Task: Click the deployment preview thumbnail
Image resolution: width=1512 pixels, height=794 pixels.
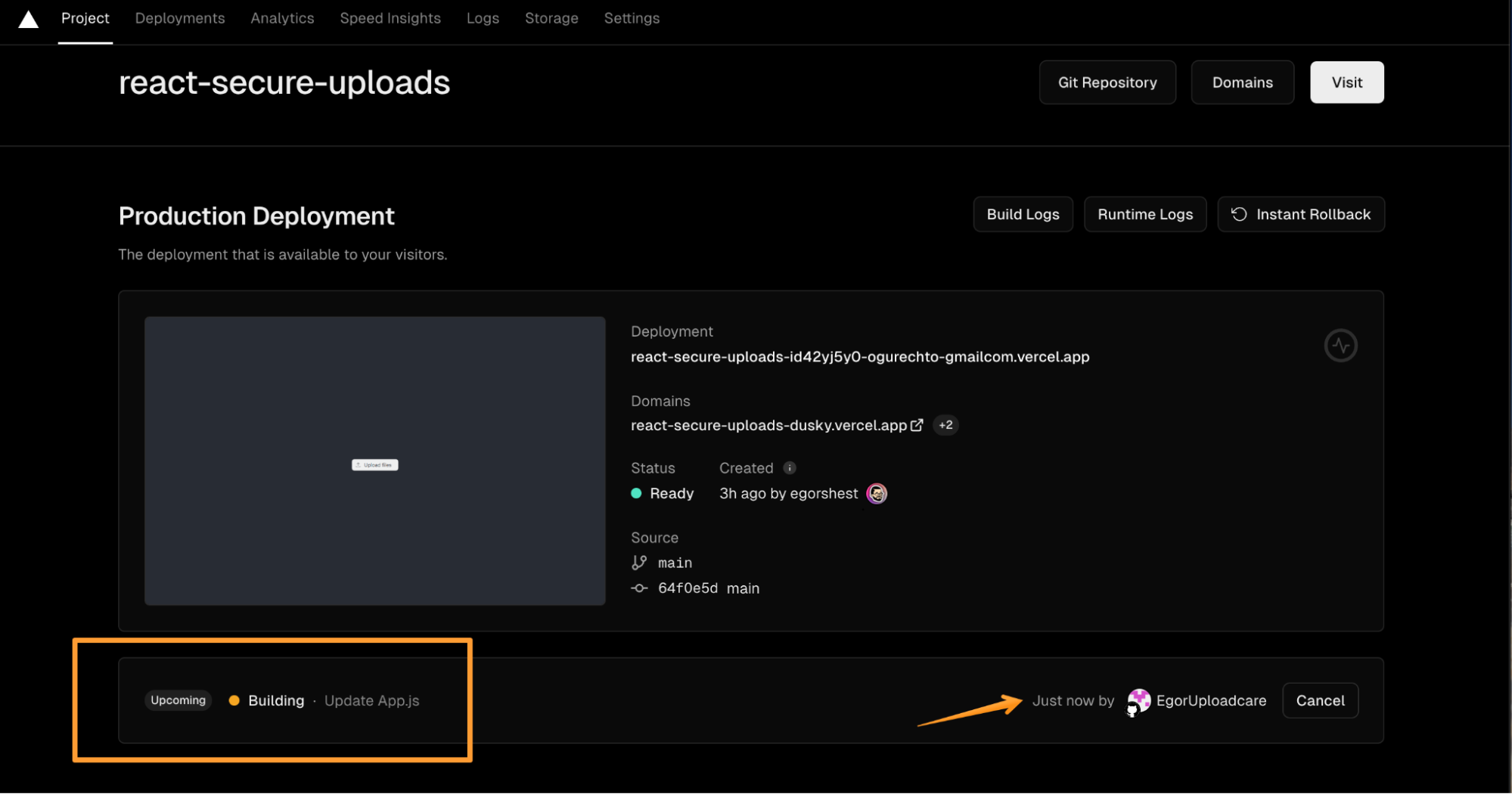Action: 375,461
